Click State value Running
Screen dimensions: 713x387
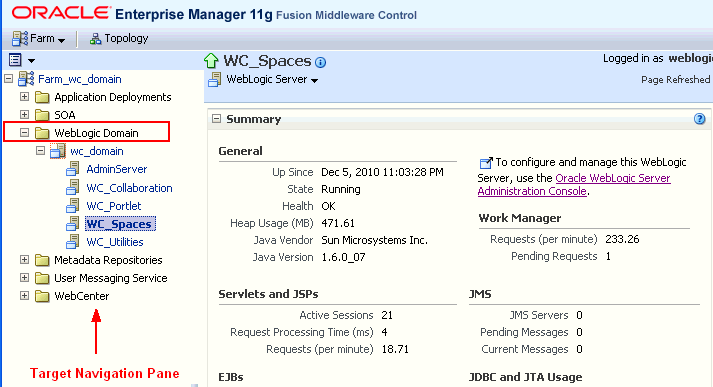pyautogui.click(x=341, y=189)
